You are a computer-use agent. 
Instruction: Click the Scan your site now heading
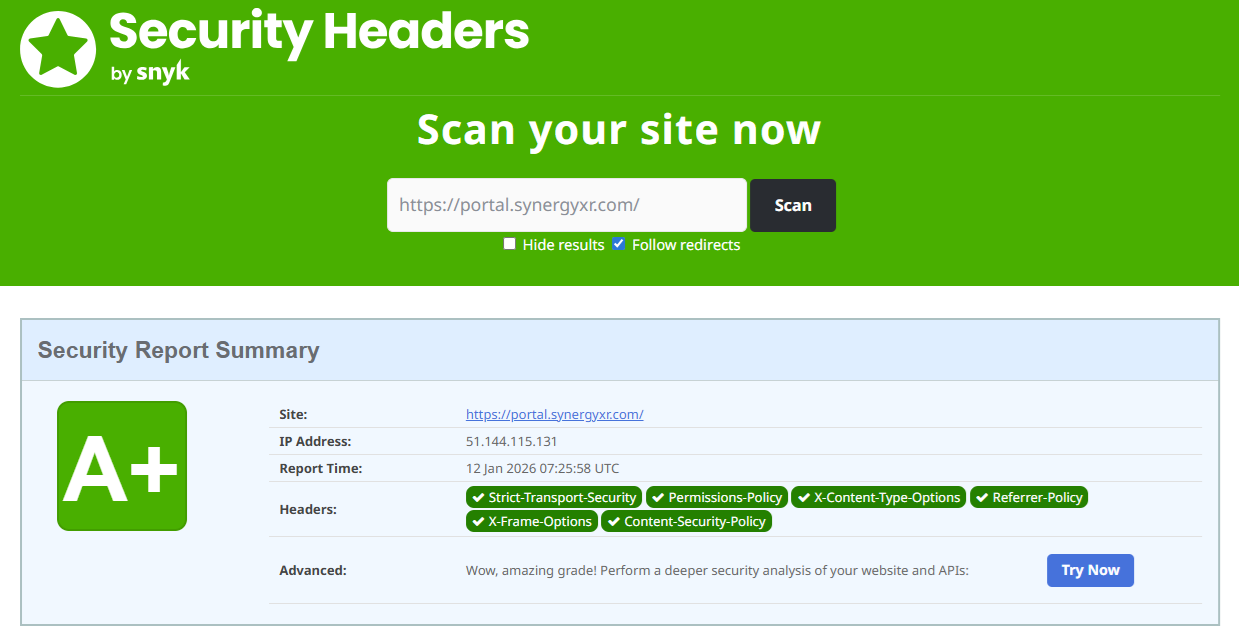click(x=619, y=130)
